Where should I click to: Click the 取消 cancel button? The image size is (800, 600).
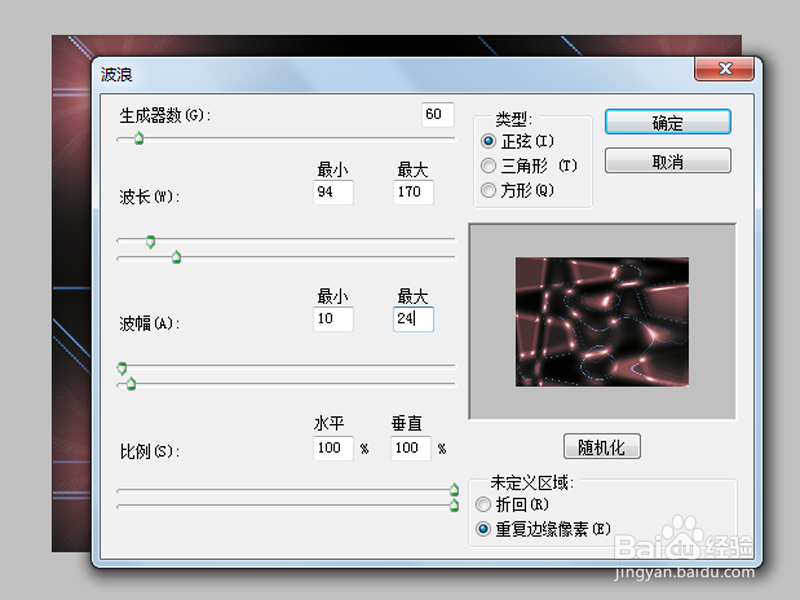tap(667, 160)
